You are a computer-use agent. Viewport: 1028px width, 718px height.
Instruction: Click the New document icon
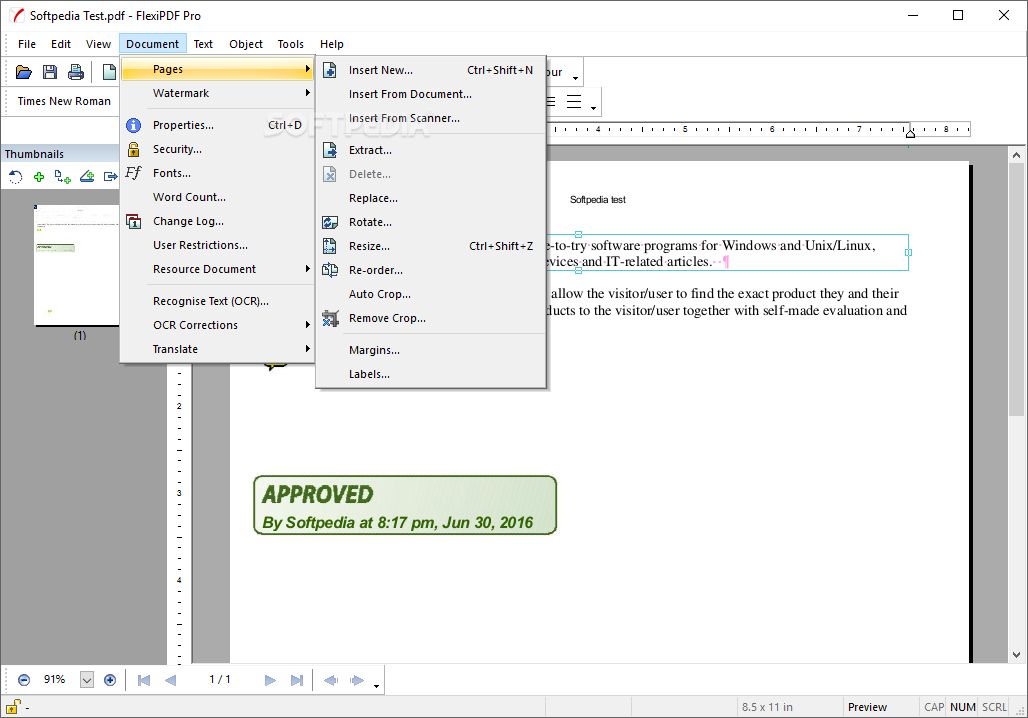(x=109, y=72)
